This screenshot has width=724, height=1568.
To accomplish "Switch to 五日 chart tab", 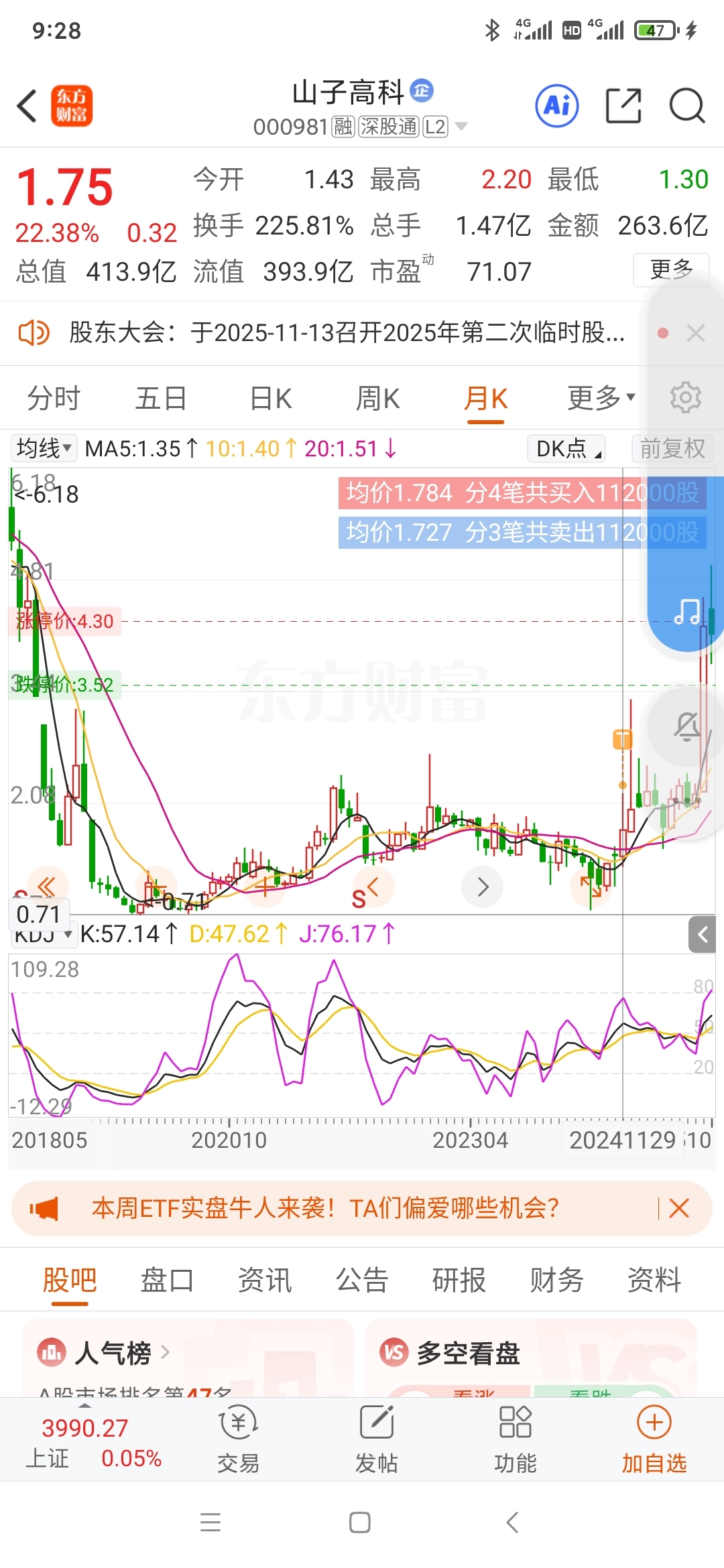I will (x=161, y=398).
